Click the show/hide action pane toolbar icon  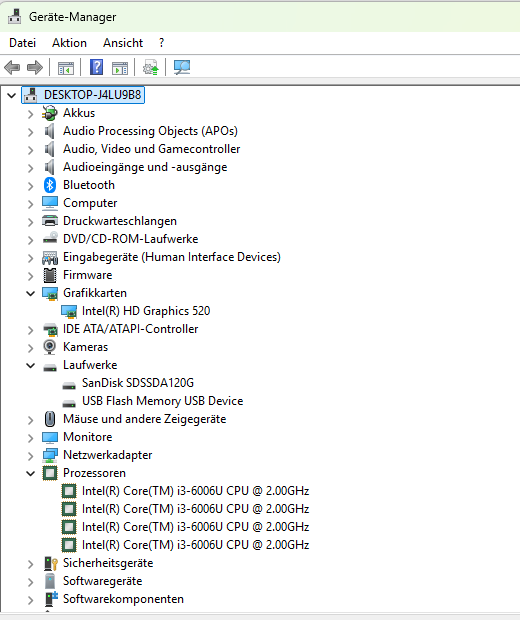coord(120,68)
